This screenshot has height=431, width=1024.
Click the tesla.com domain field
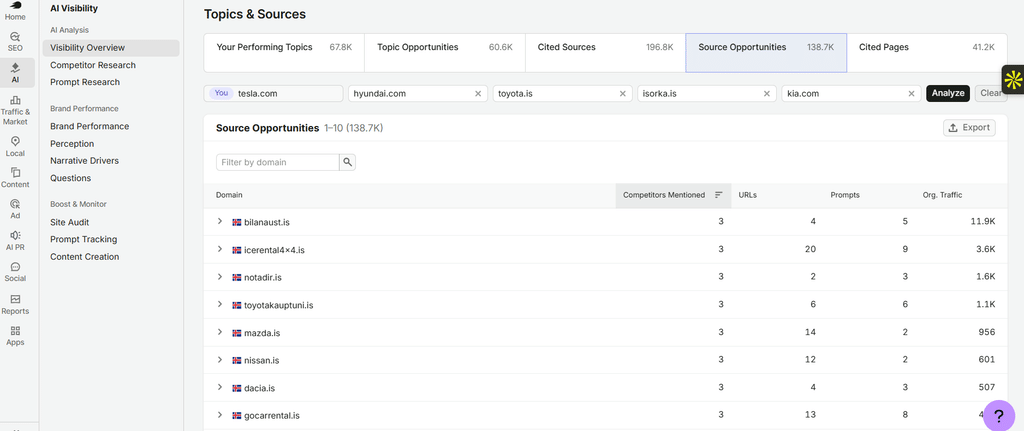coord(274,93)
